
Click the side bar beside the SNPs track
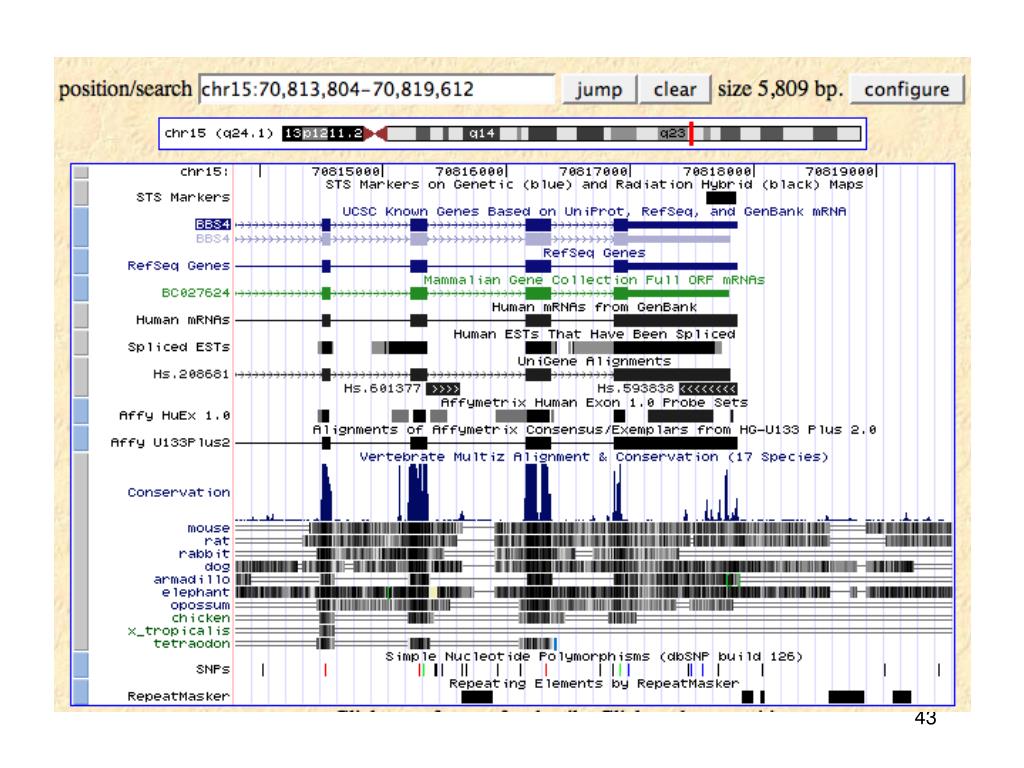tap(81, 667)
